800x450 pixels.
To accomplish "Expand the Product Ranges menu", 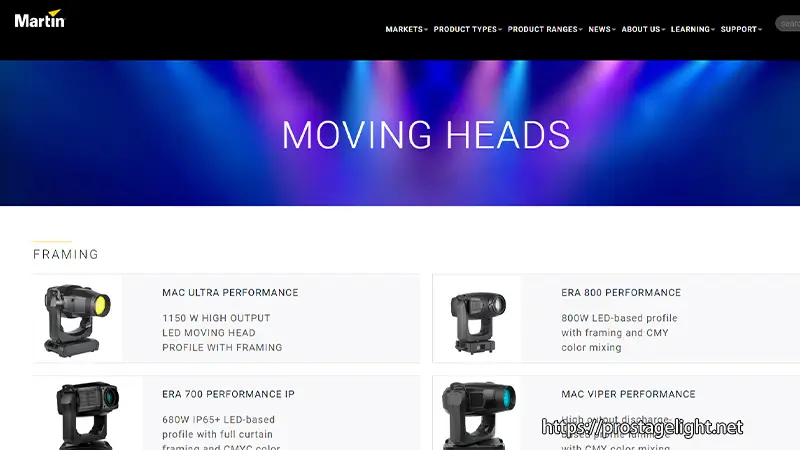I will pyautogui.click(x=545, y=30).
